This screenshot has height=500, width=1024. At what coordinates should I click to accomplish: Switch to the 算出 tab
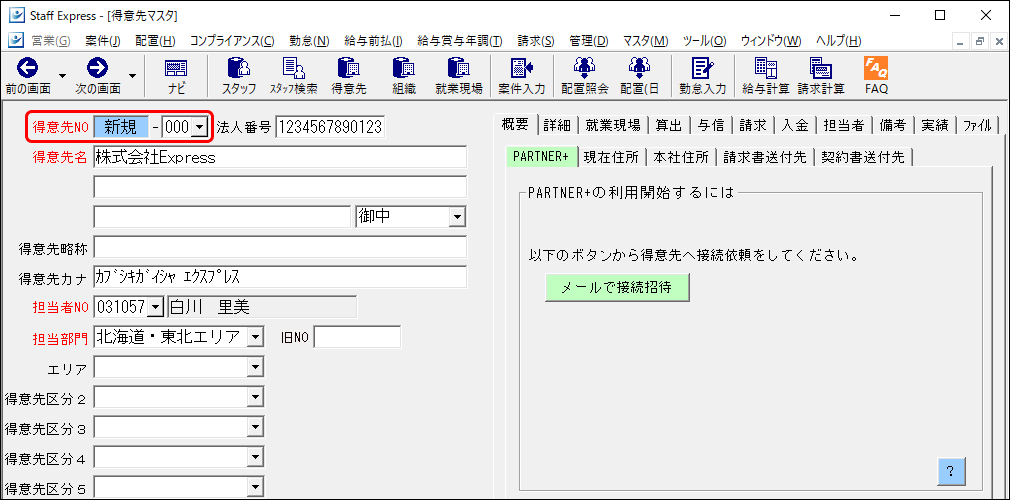tap(669, 126)
